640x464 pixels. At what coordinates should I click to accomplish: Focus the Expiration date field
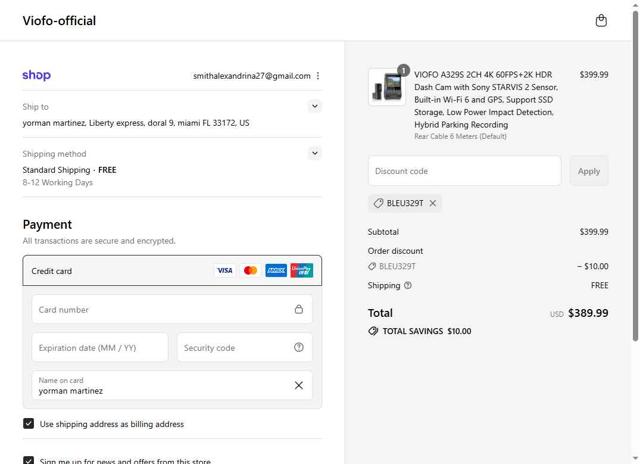100,348
